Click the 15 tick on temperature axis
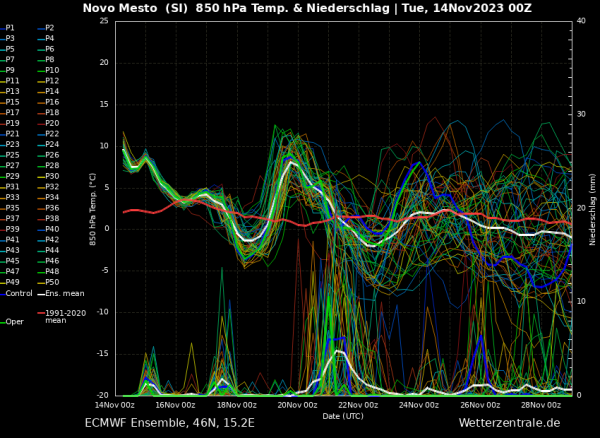 [104, 104]
